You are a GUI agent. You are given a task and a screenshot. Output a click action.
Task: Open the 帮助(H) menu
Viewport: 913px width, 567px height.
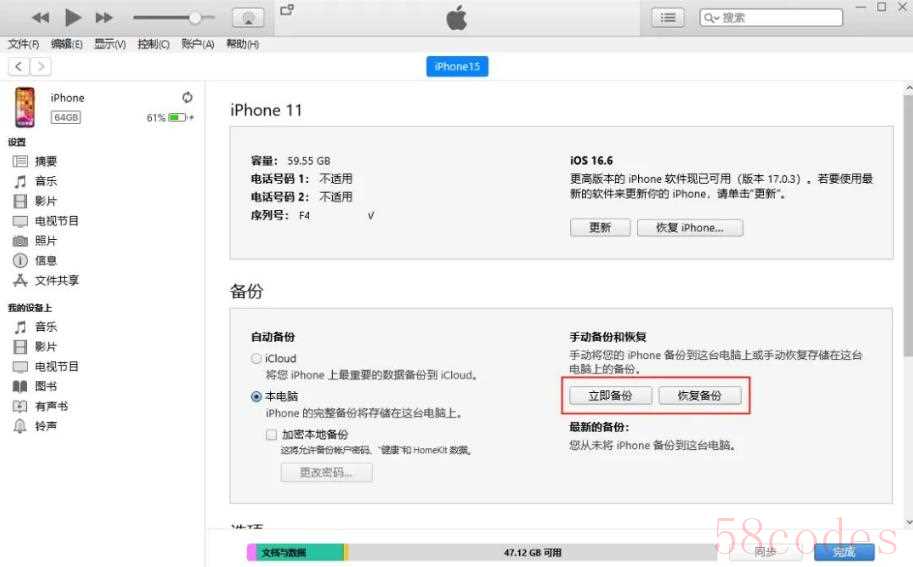click(242, 44)
